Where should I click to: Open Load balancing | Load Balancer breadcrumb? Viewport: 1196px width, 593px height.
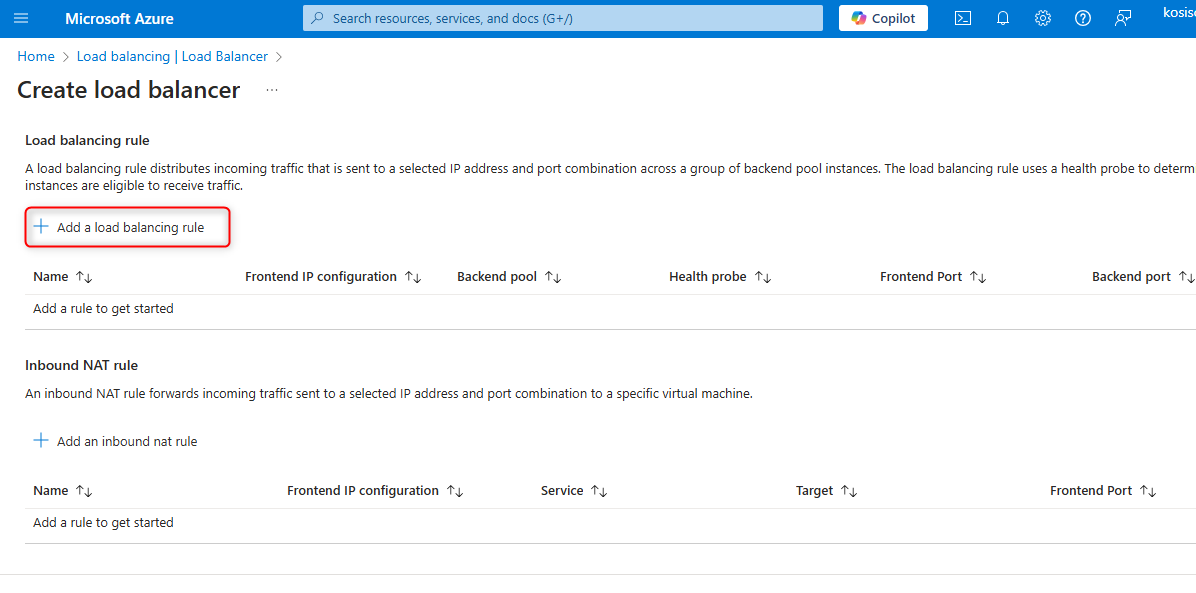coord(172,56)
